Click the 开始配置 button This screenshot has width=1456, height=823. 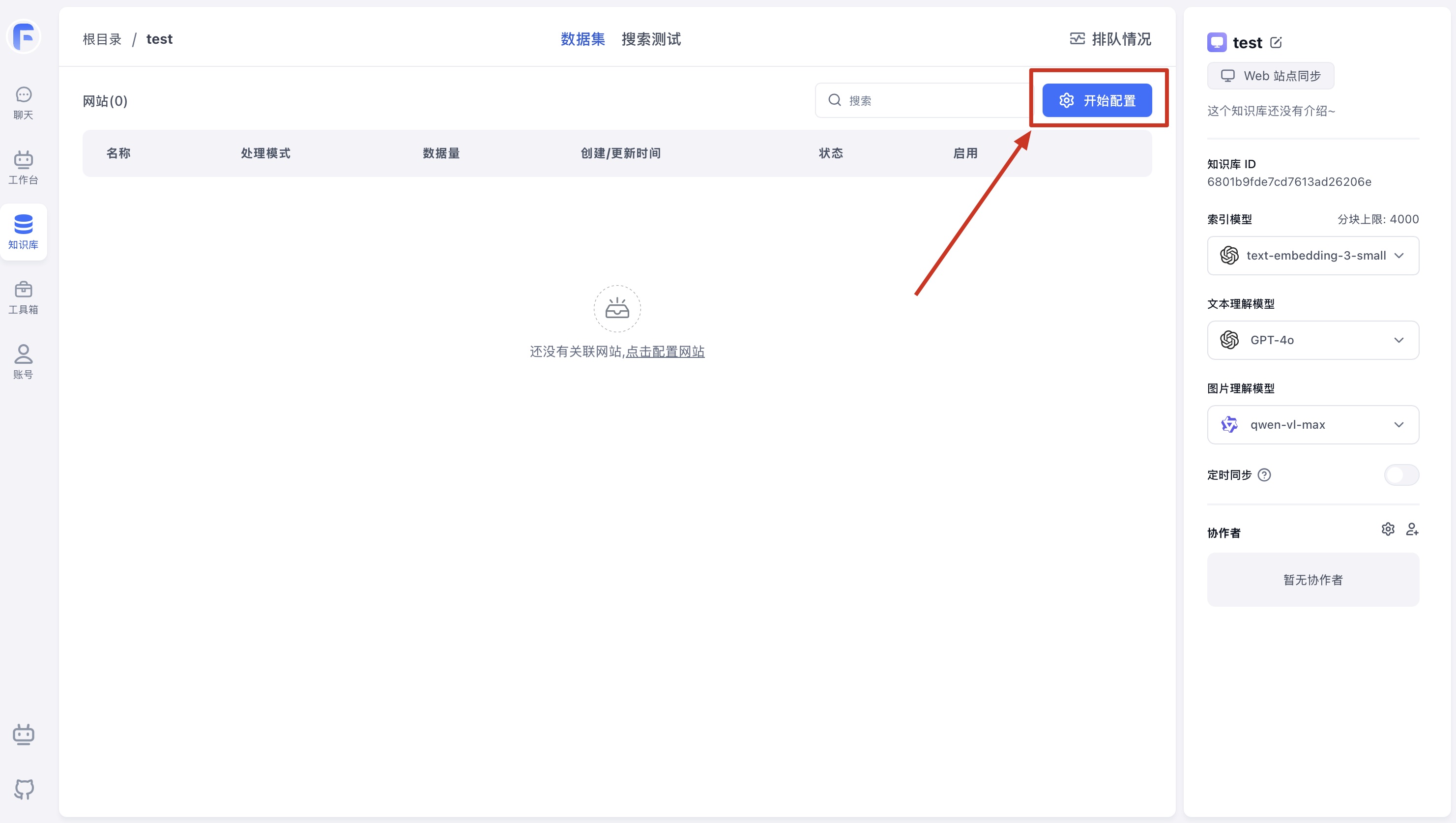click(1097, 101)
